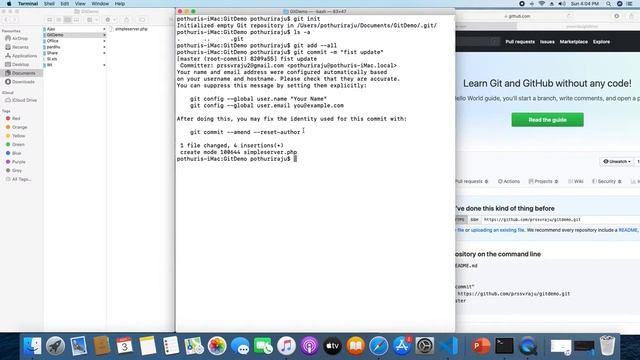
Task: Select Documents in Finder sidebar
Action: coord(21,73)
